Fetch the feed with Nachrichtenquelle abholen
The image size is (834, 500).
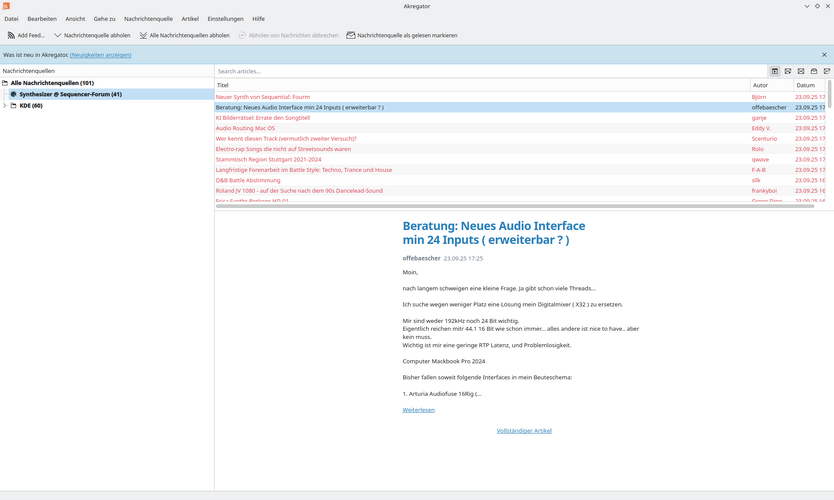point(91,35)
